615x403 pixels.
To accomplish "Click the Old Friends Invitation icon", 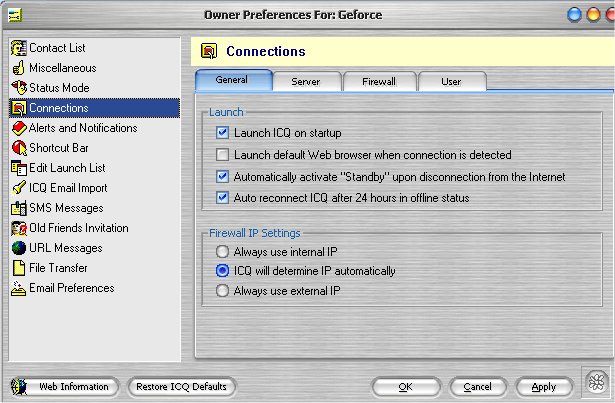I will click(18, 228).
